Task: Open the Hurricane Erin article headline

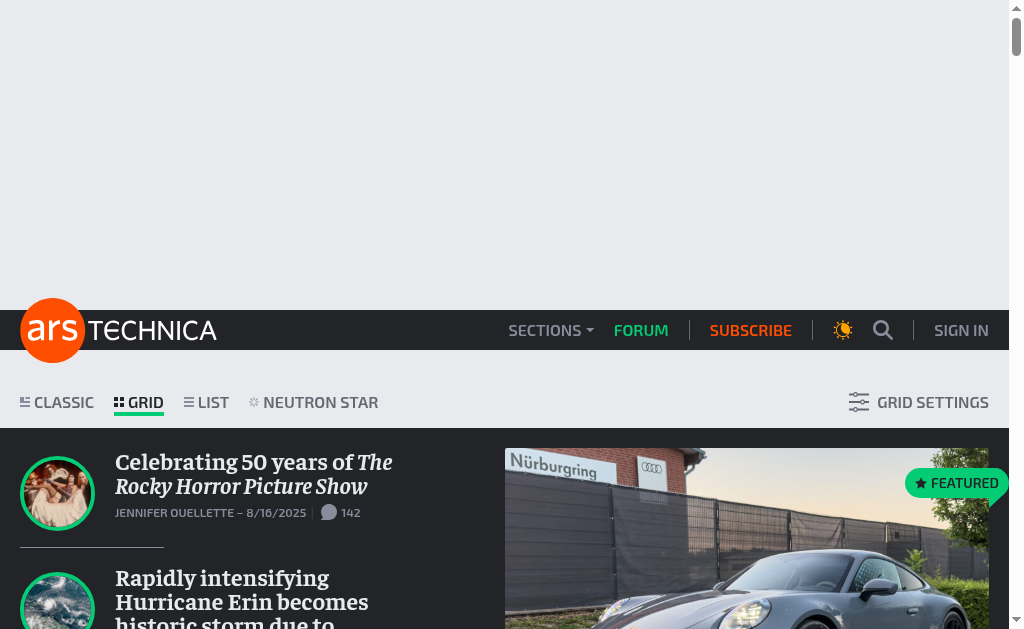Action: (x=242, y=598)
